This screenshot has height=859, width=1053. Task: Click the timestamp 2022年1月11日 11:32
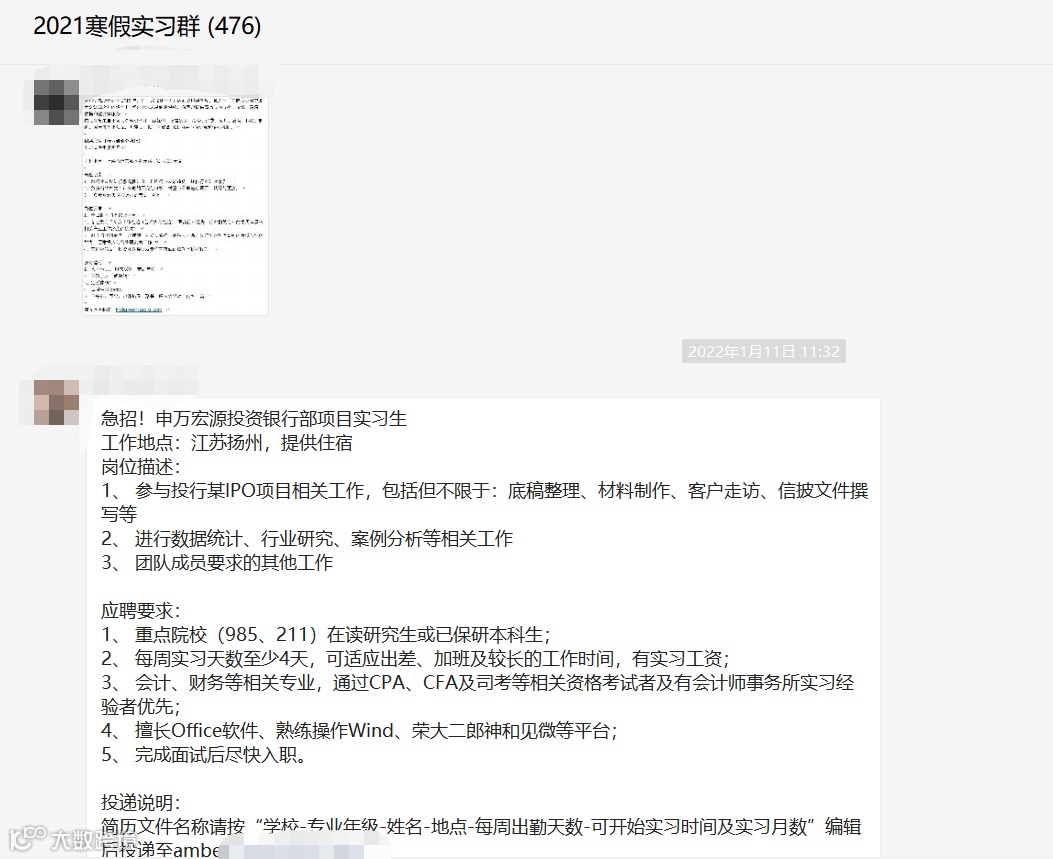[x=764, y=351]
